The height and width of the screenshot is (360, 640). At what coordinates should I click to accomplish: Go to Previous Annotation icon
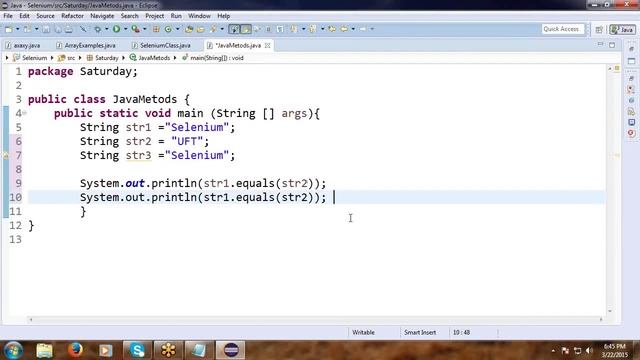(313, 29)
